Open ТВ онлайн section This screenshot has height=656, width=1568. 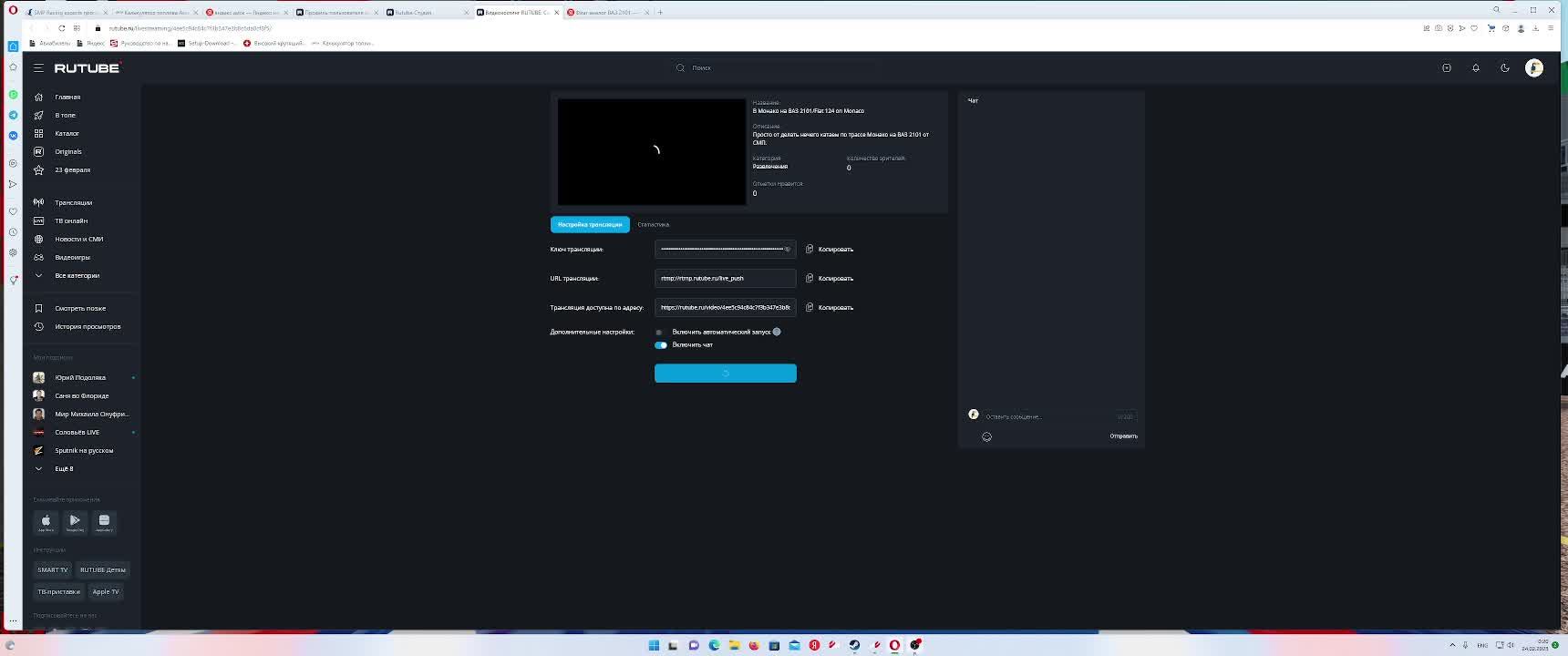[71, 220]
